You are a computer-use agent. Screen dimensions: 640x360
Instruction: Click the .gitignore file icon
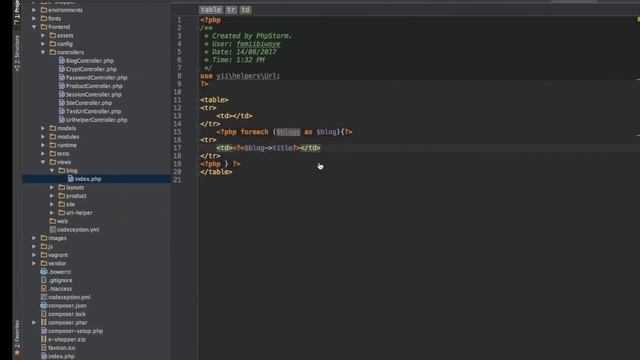click(x=44, y=280)
